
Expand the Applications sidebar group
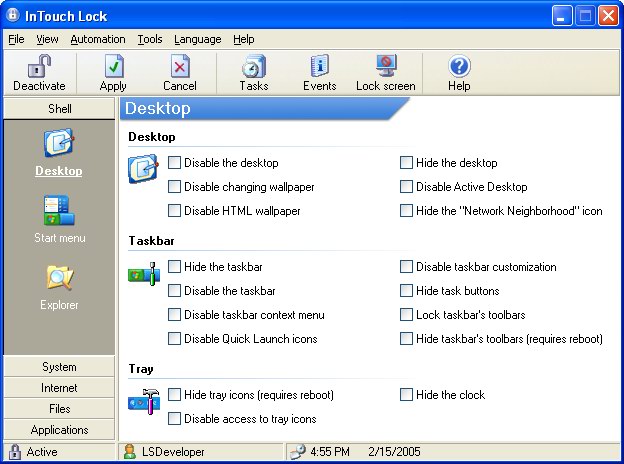59,430
